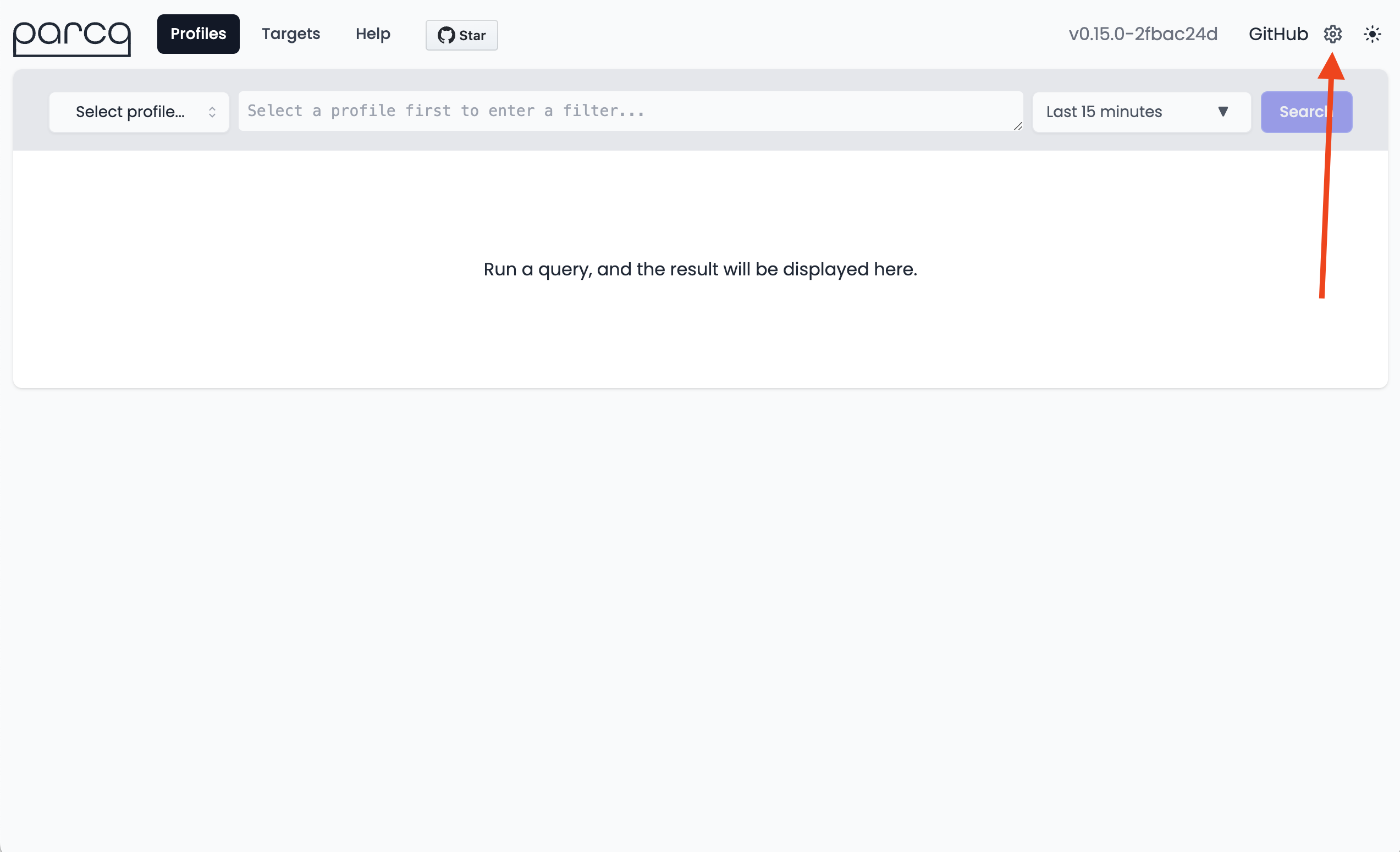This screenshot has width=1400, height=852.
Task: Open the GitHub link in header
Action: tap(1278, 34)
